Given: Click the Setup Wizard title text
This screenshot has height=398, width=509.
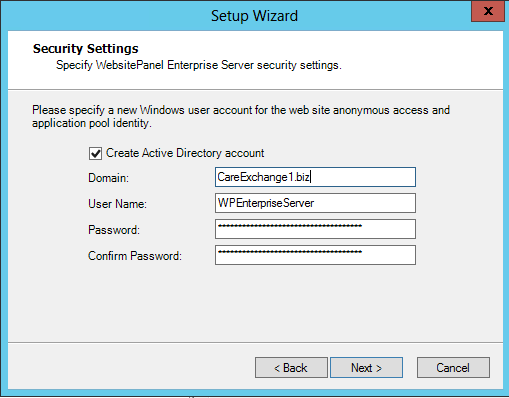Looking at the screenshot, I should tap(254, 16).
